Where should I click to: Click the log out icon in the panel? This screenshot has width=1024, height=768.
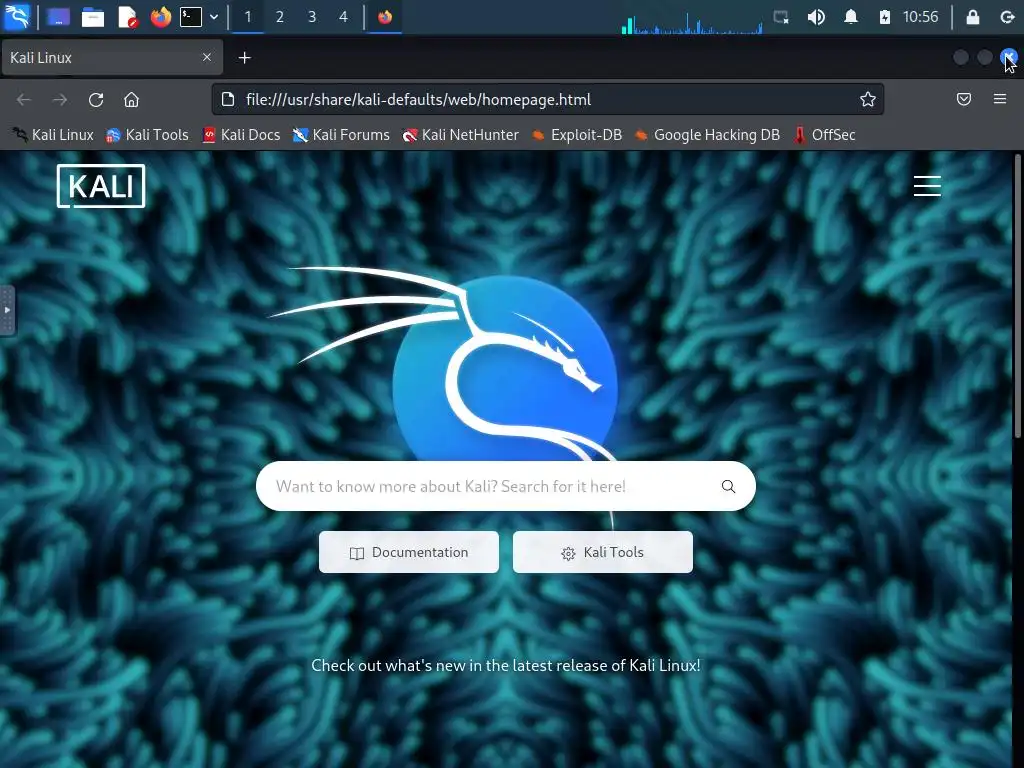coord(1007,17)
